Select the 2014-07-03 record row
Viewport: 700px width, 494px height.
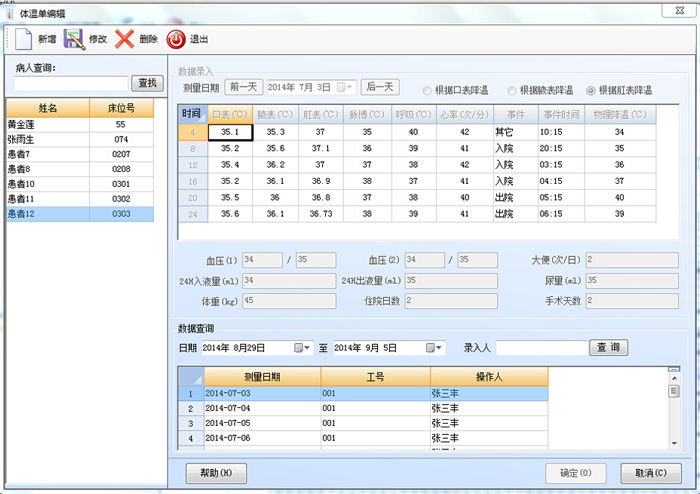click(363, 394)
